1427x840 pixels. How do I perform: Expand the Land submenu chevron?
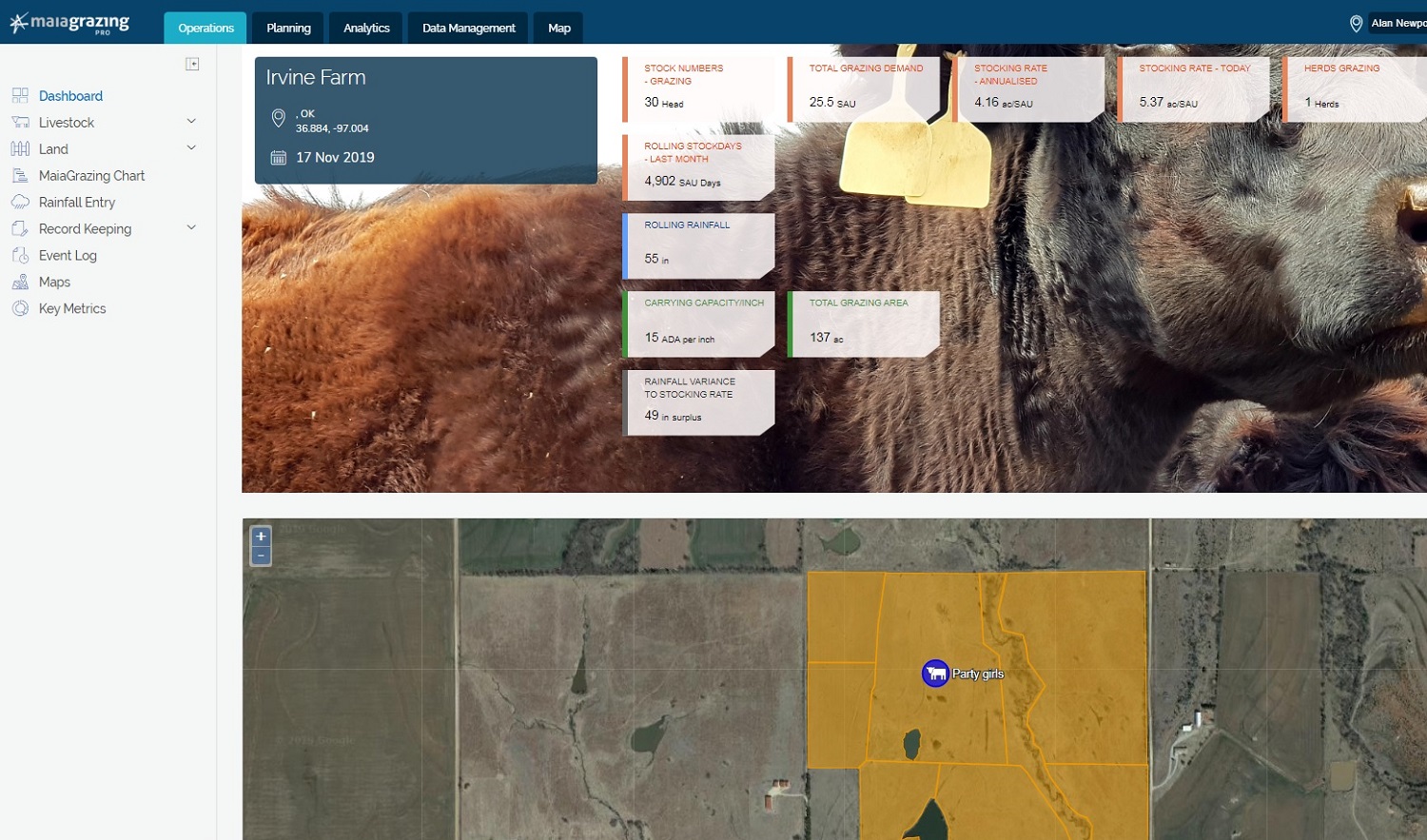click(x=191, y=147)
